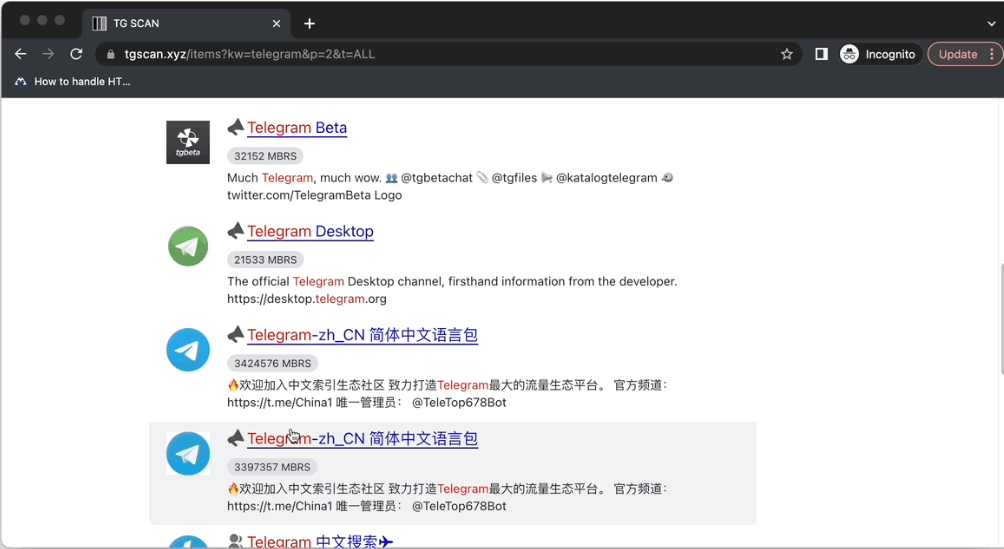1004x549 pixels.
Task: Click the Update button
Action: 957,54
